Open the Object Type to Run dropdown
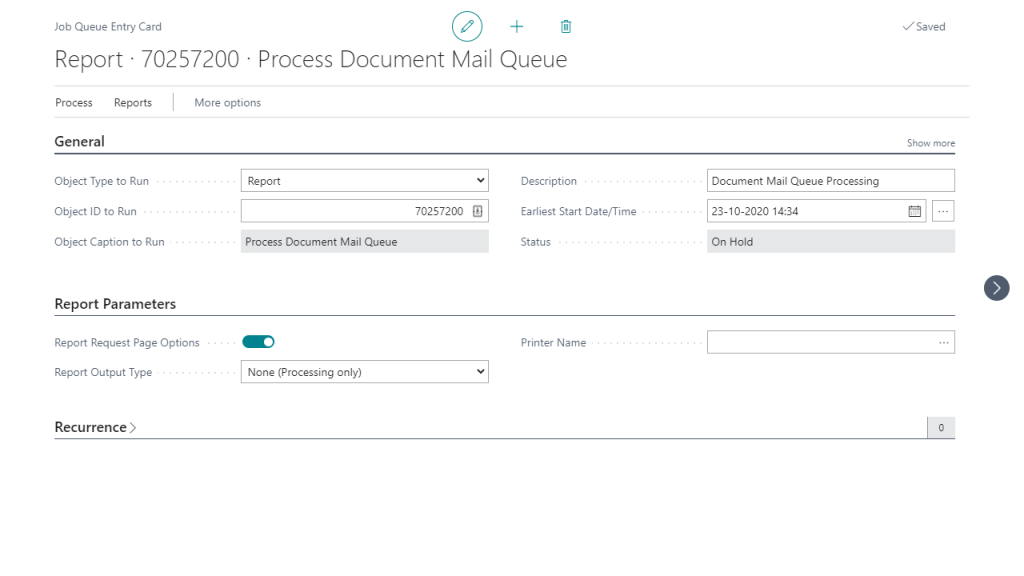1024x576 pixels. [479, 180]
